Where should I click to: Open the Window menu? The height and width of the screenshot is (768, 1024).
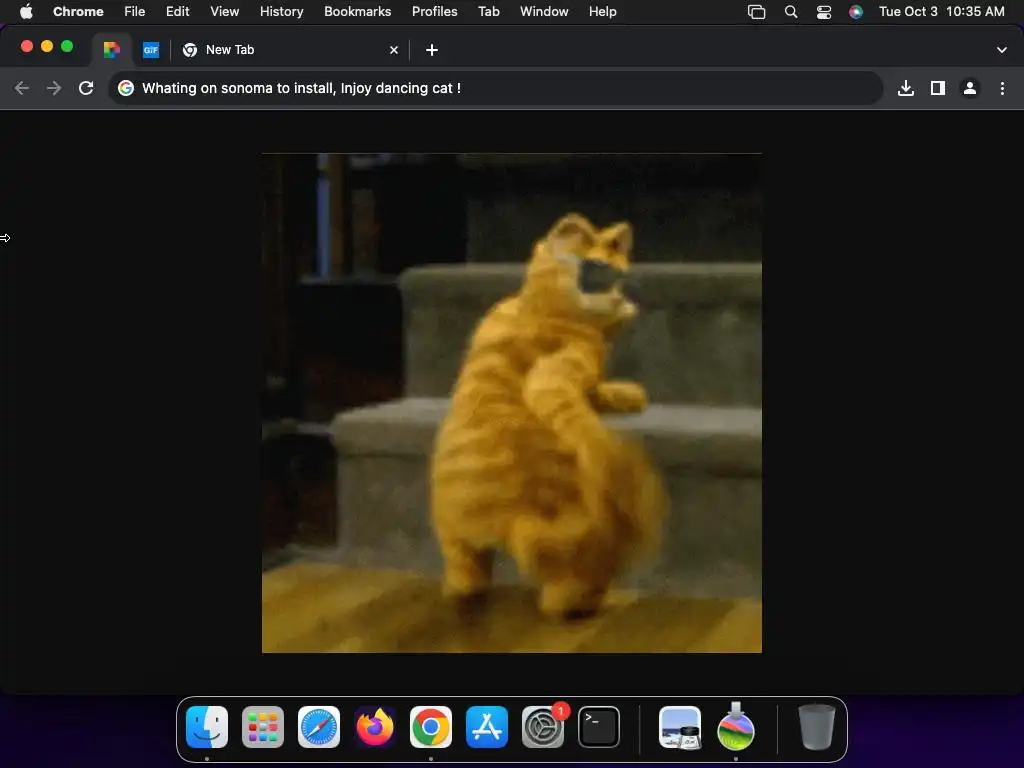(544, 11)
